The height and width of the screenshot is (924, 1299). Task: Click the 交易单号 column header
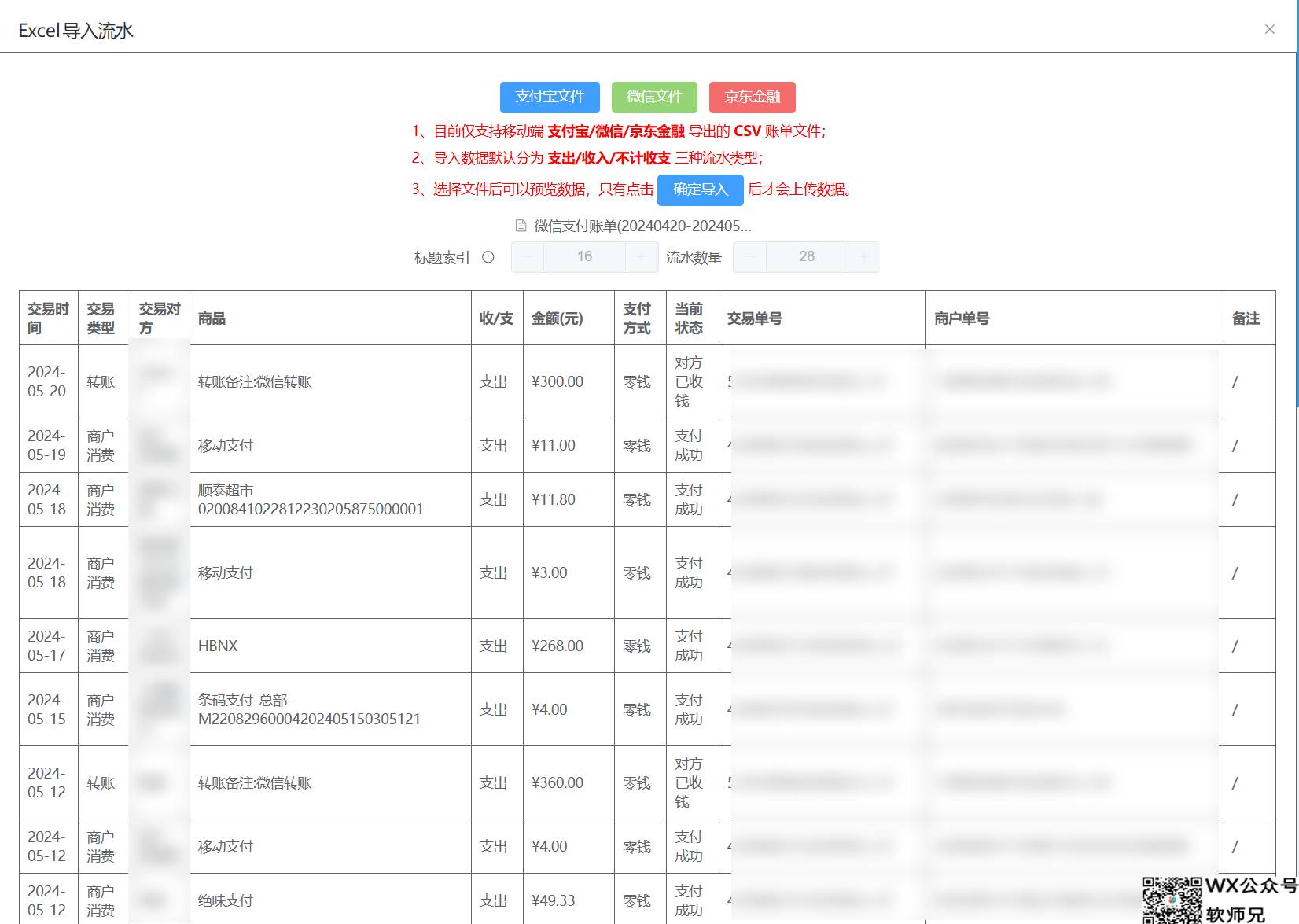(822, 318)
